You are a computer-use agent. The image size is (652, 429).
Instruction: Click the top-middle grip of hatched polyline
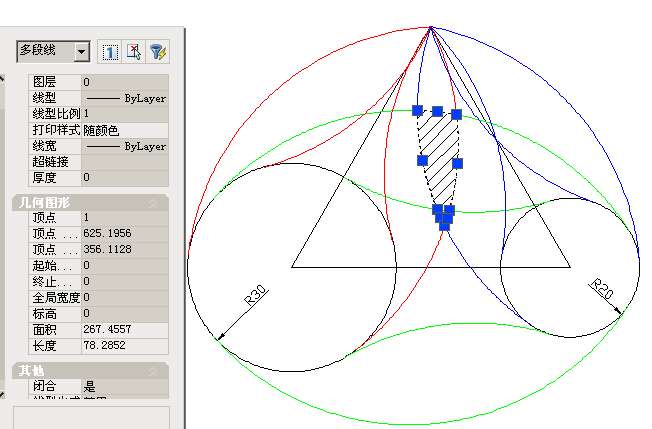pos(437,111)
